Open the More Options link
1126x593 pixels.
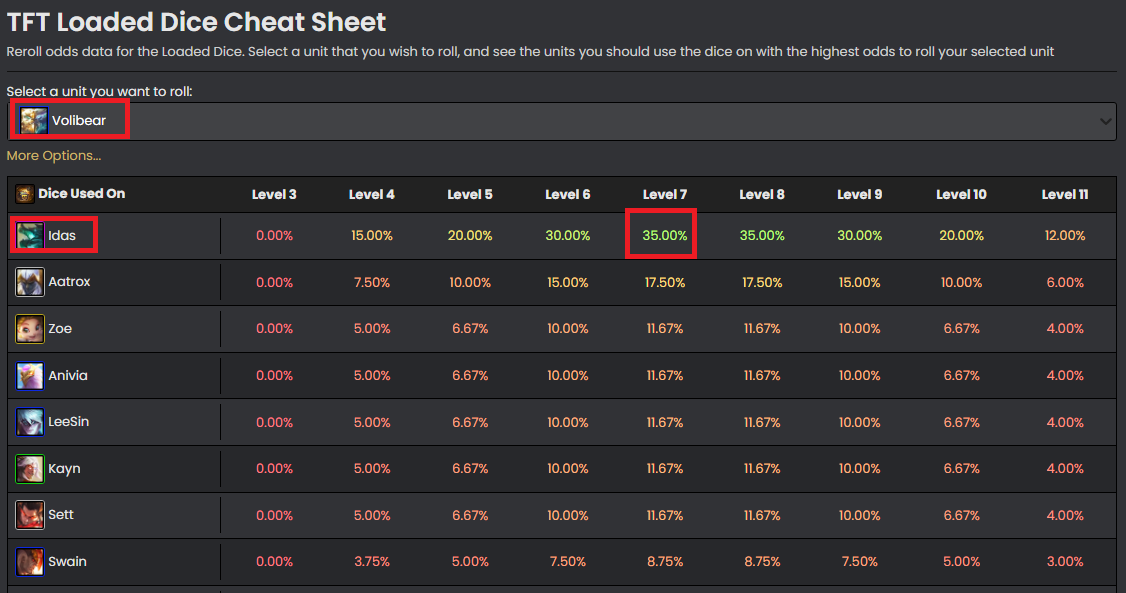click(x=54, y=156)
